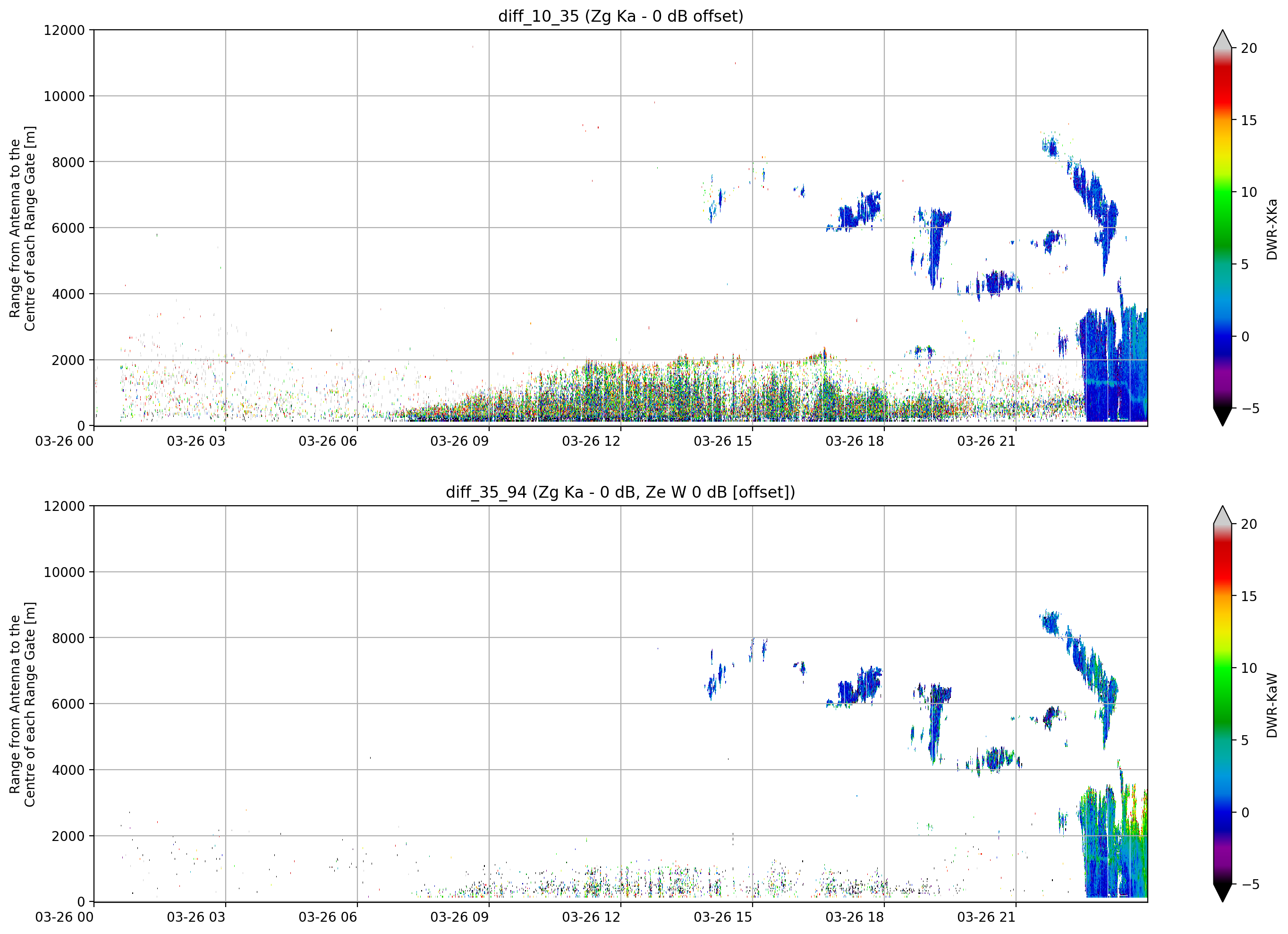This screenshot has width=1288, height=934.
Task: Select "03-26 18" tick under the bottom plot
Action: click(x=855, y=917)
